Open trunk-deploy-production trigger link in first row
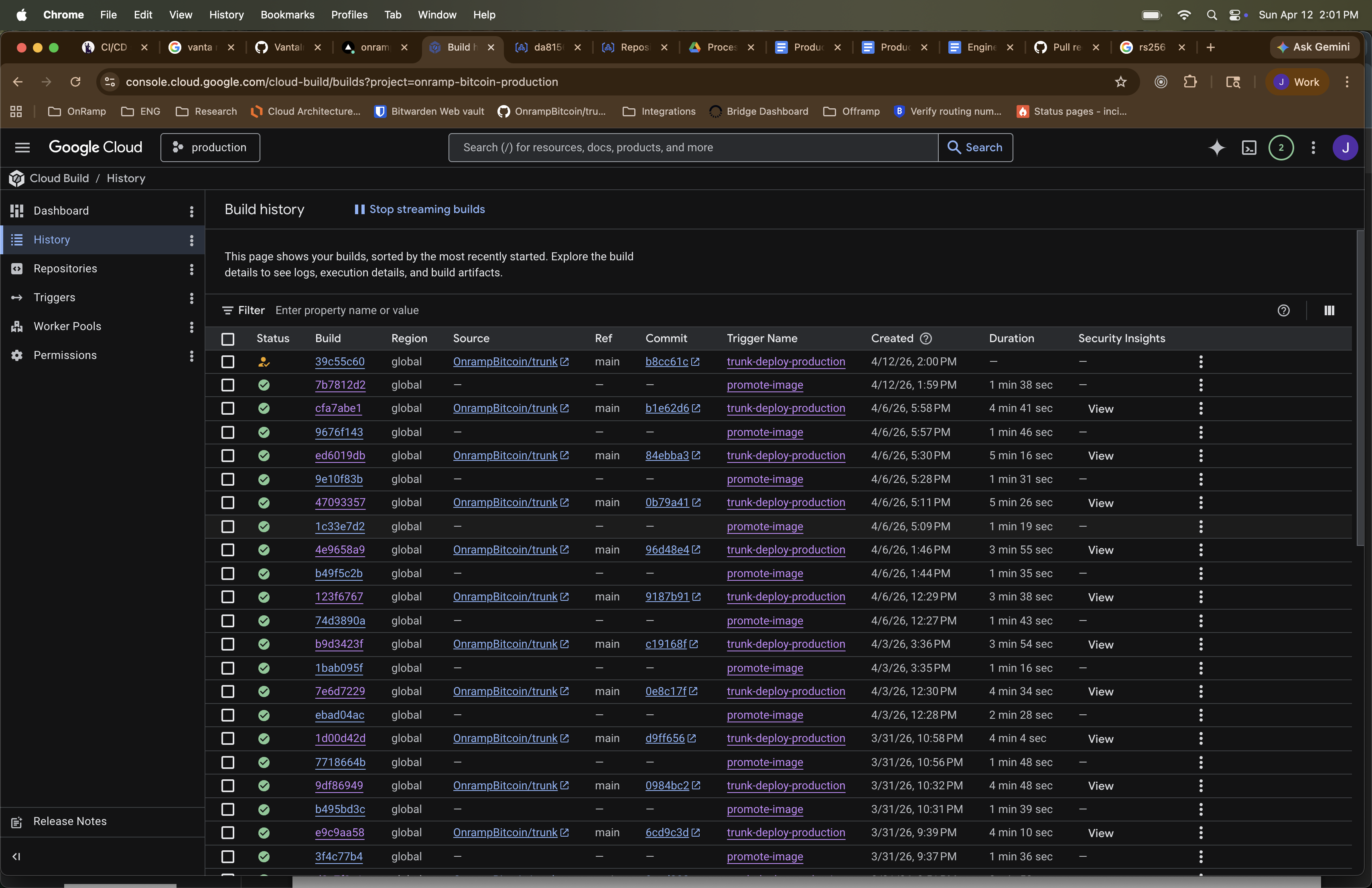The height and width of the screenshot is (888, 1372). (x=785, y=362)
